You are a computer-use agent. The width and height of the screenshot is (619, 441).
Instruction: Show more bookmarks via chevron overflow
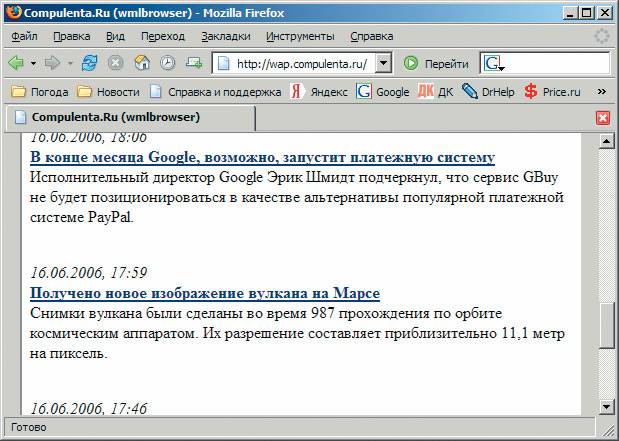pyautogui.click(x=601, y=91)
